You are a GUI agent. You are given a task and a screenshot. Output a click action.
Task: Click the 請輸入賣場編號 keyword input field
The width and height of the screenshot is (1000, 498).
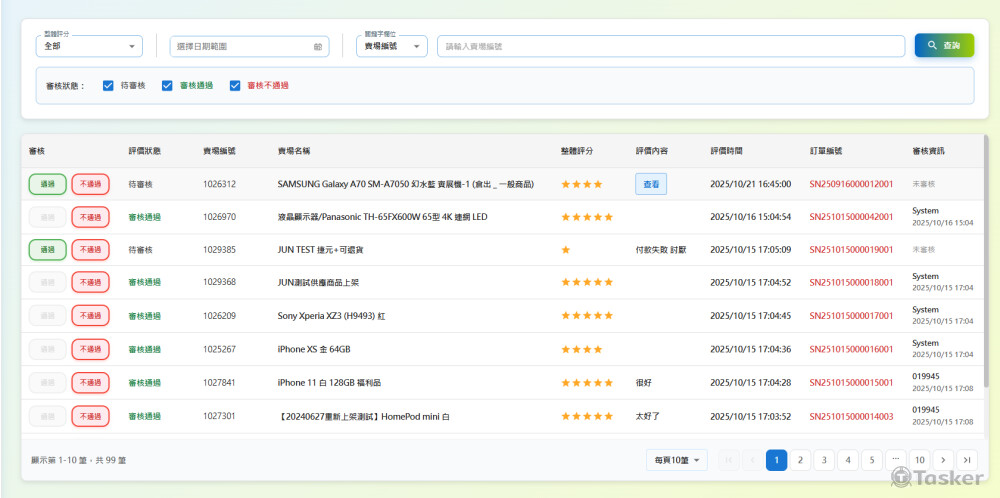point(668,47)
